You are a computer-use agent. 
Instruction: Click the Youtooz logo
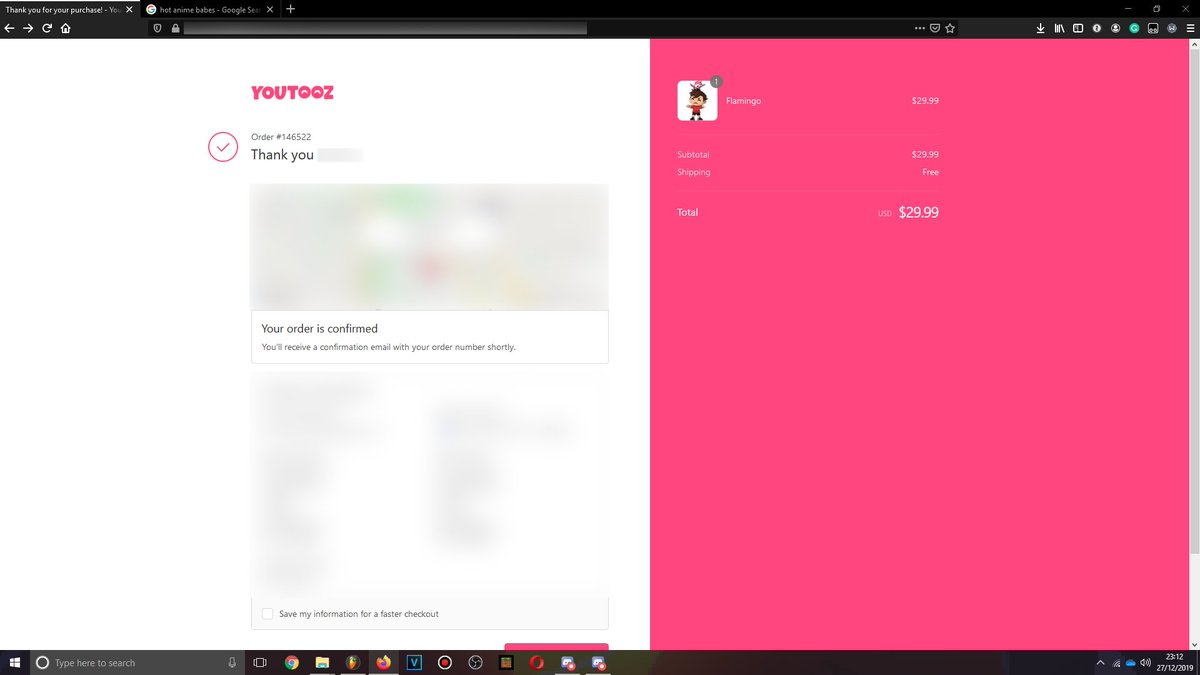[292, 93]
